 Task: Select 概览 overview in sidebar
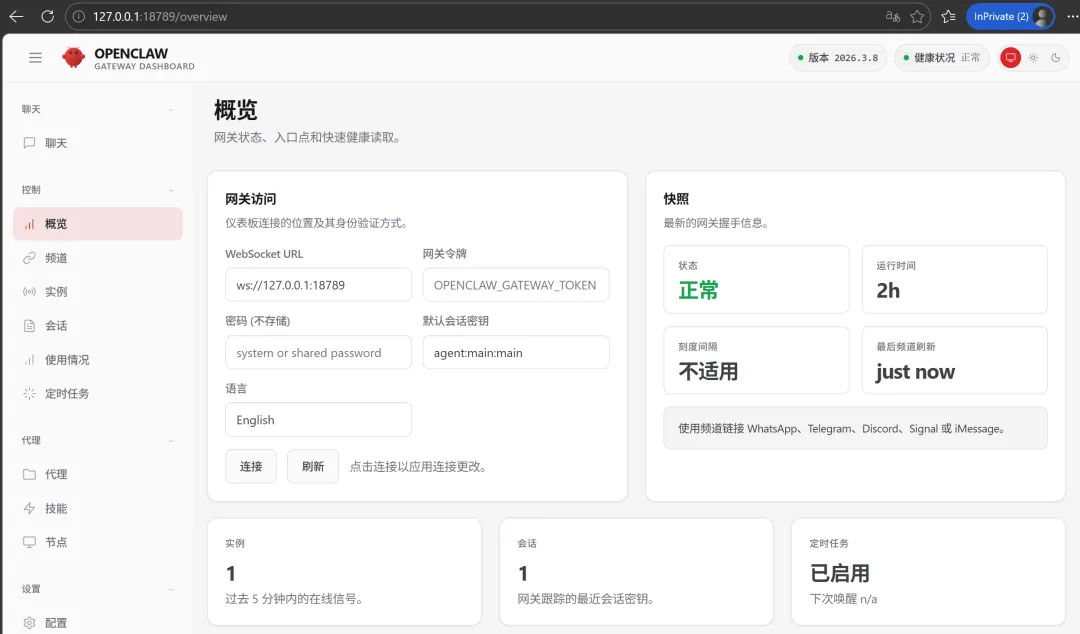(x=98, y=224)
